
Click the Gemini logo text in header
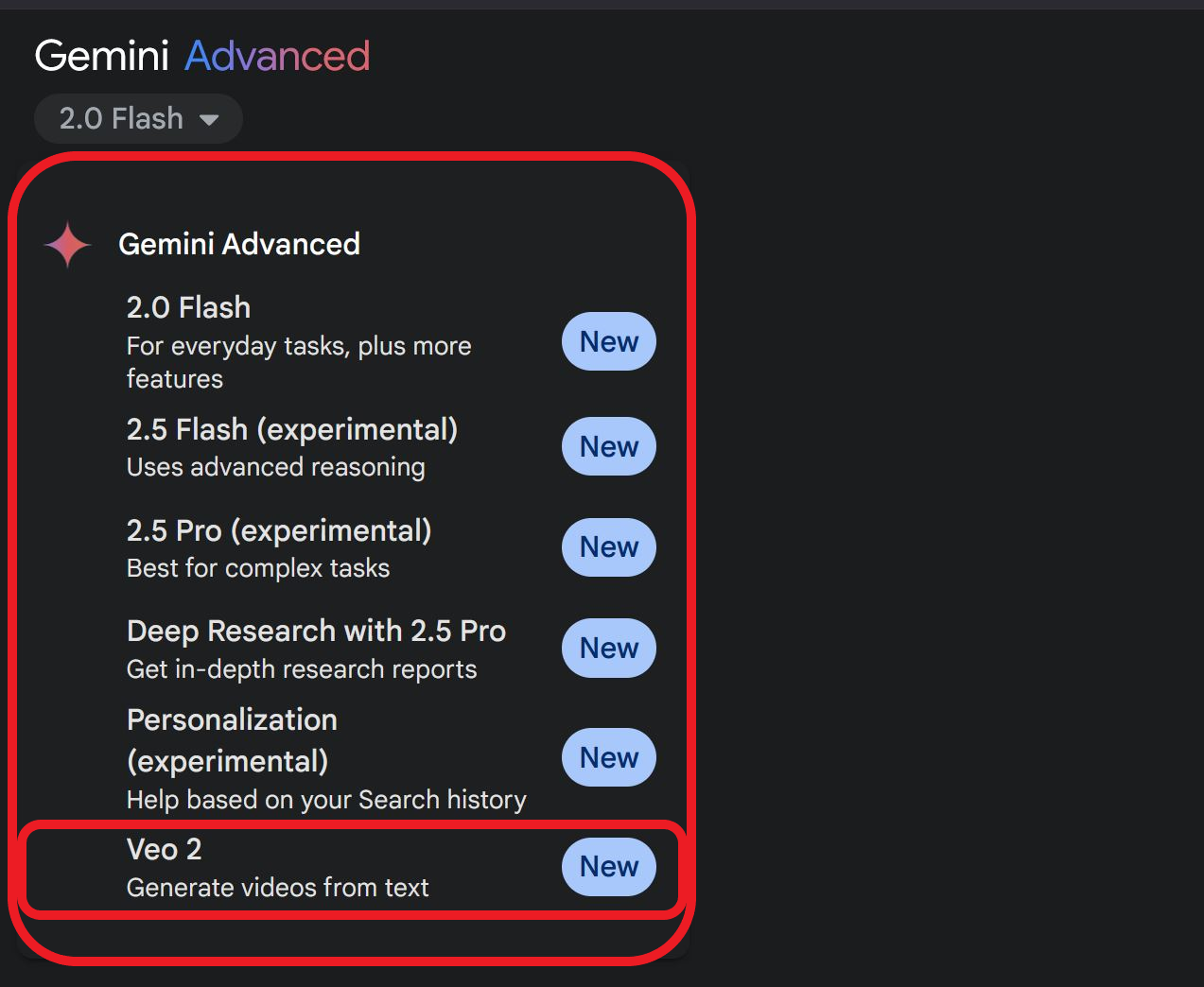coord(102,56)
